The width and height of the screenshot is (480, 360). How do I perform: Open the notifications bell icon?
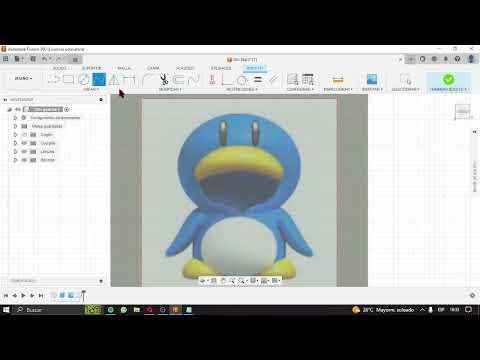(446, 59)
